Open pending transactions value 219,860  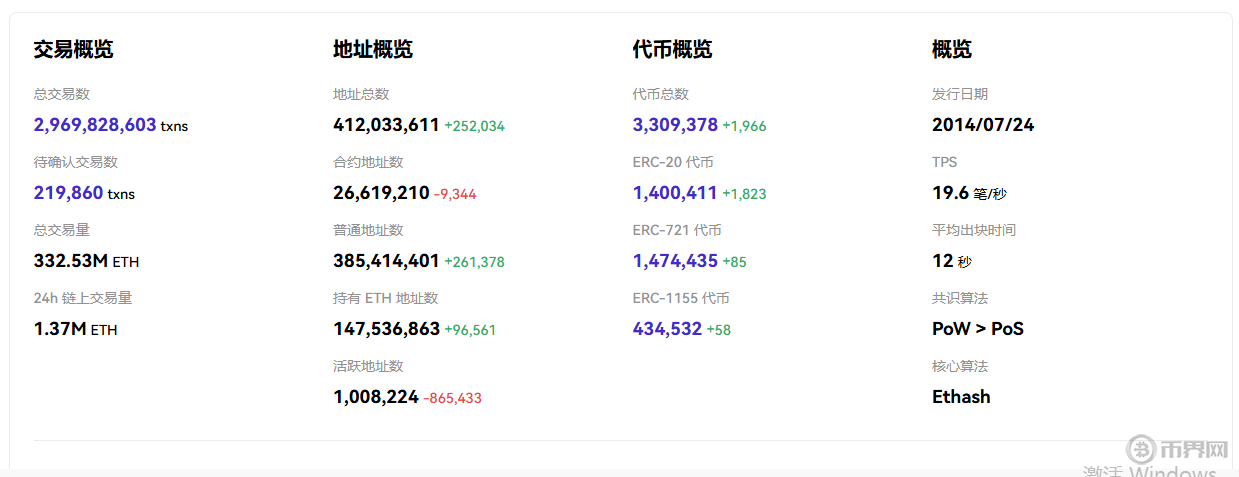68,193
